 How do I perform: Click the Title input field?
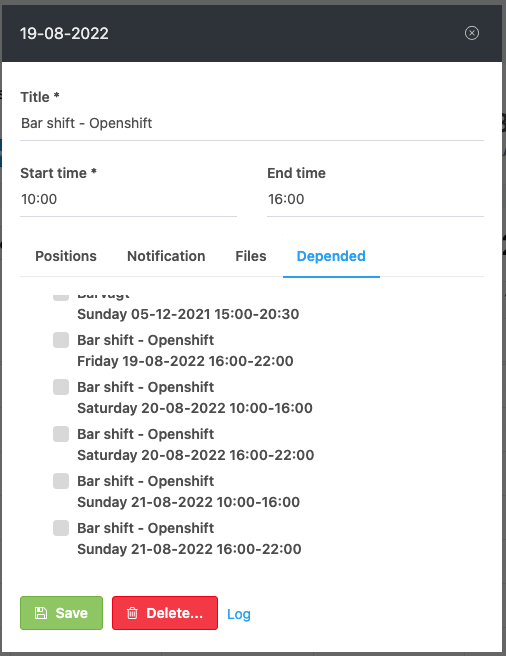coord(252,123)
